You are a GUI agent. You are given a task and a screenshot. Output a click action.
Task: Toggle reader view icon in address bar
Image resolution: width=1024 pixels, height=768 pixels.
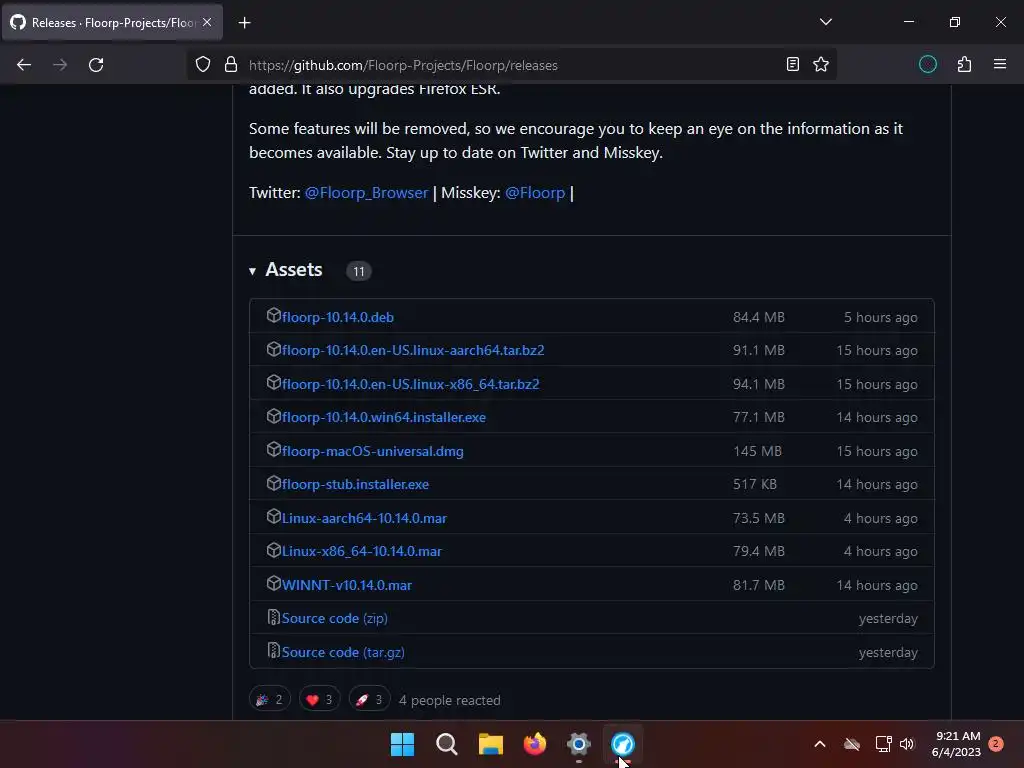[792, 64]
